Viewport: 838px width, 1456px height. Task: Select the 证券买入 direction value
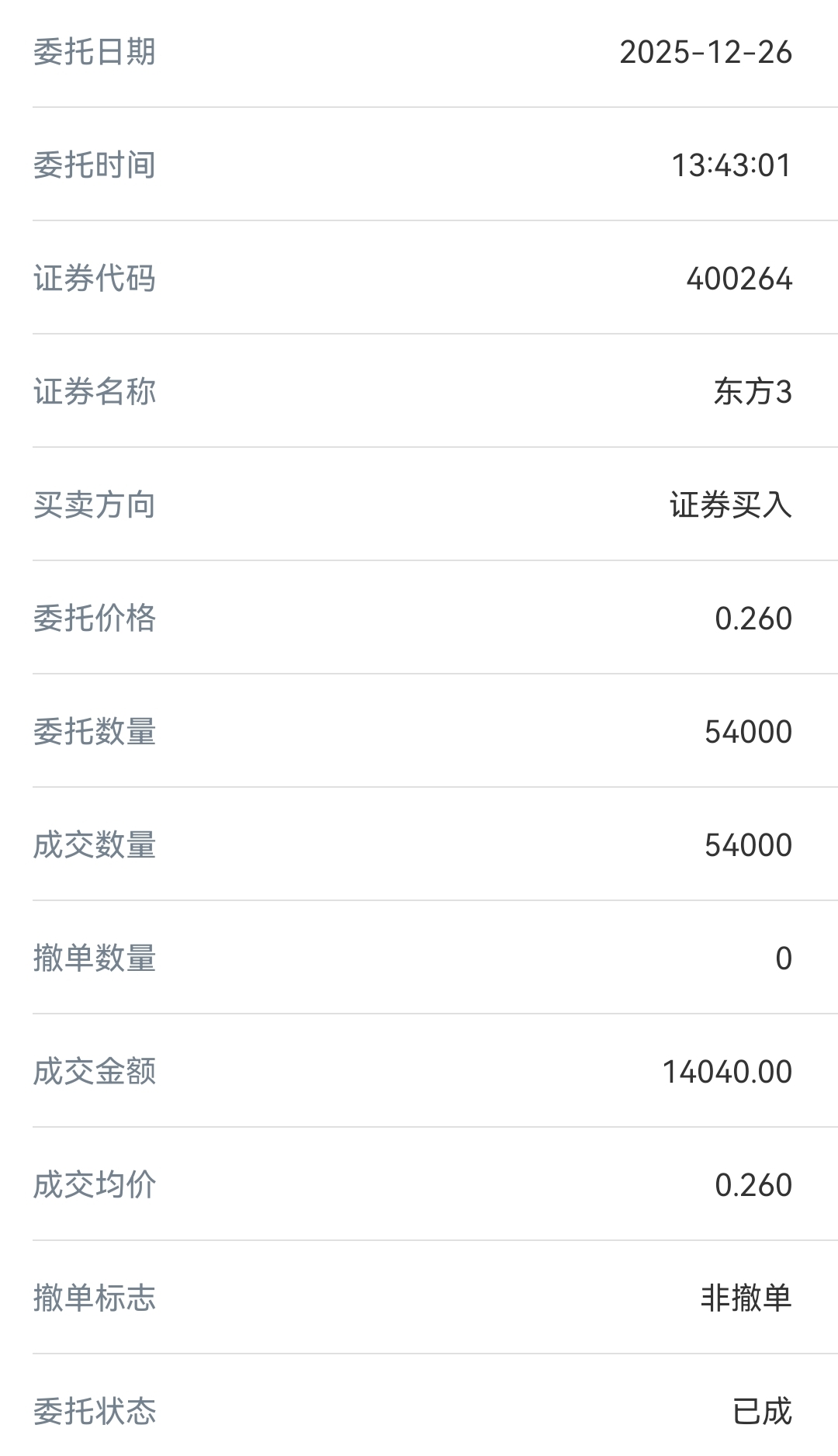(x=731, y=506)
